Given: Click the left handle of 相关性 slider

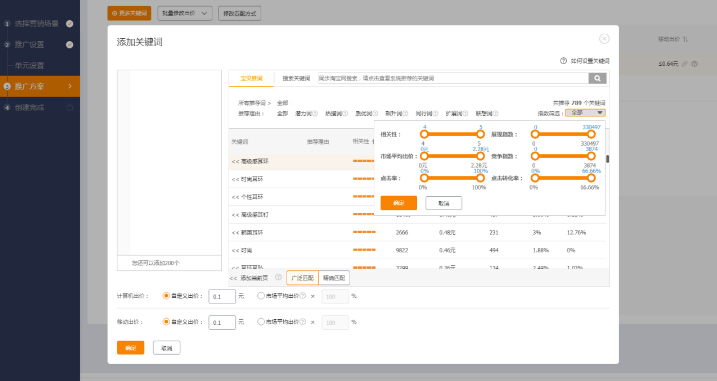Looking at the screenshot, I should 424,134.
